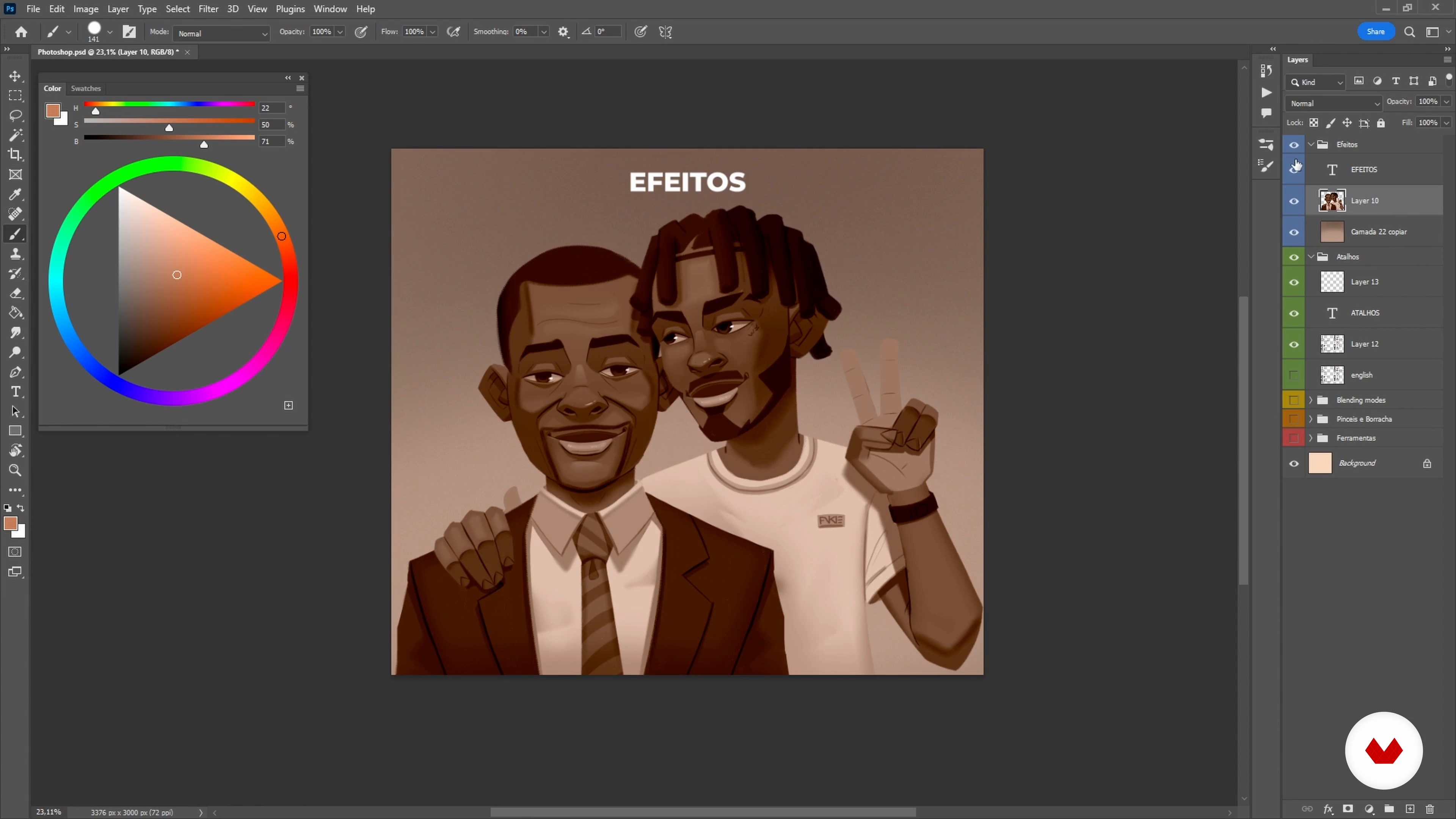Expand the Blending modes group
The height and width of the screenshot is (819, 1456).
tap(1311, 400)
